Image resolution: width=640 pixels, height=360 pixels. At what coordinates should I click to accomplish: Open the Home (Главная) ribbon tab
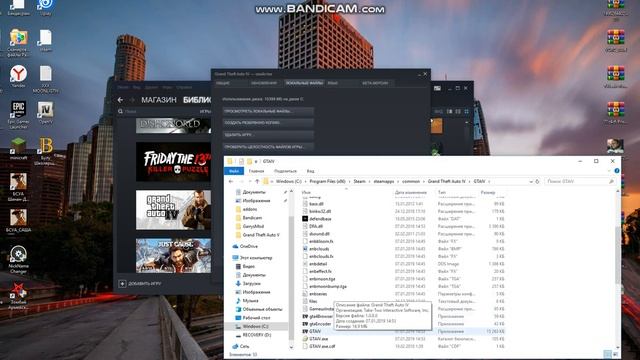click(256, 171)
